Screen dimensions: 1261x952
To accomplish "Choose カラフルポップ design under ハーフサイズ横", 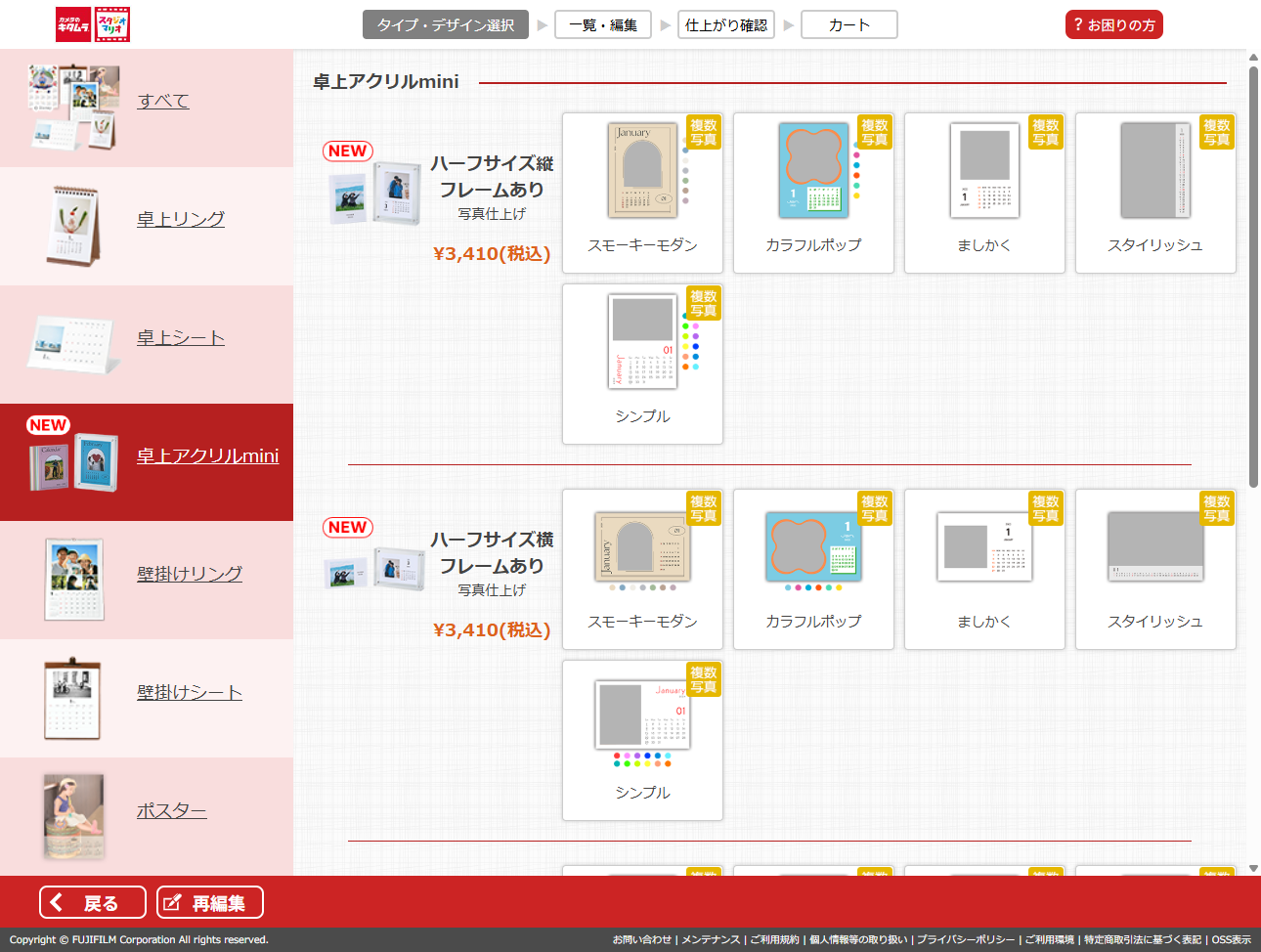I will (813, 569).
